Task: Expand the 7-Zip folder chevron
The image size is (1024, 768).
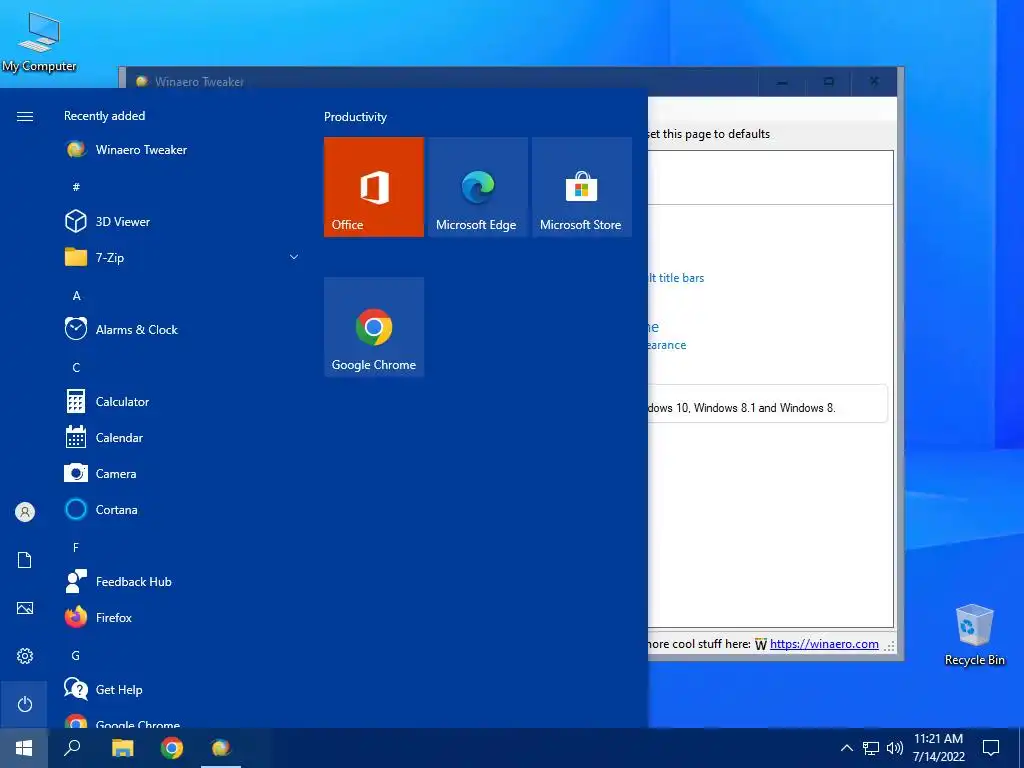Action: (294, 257)
